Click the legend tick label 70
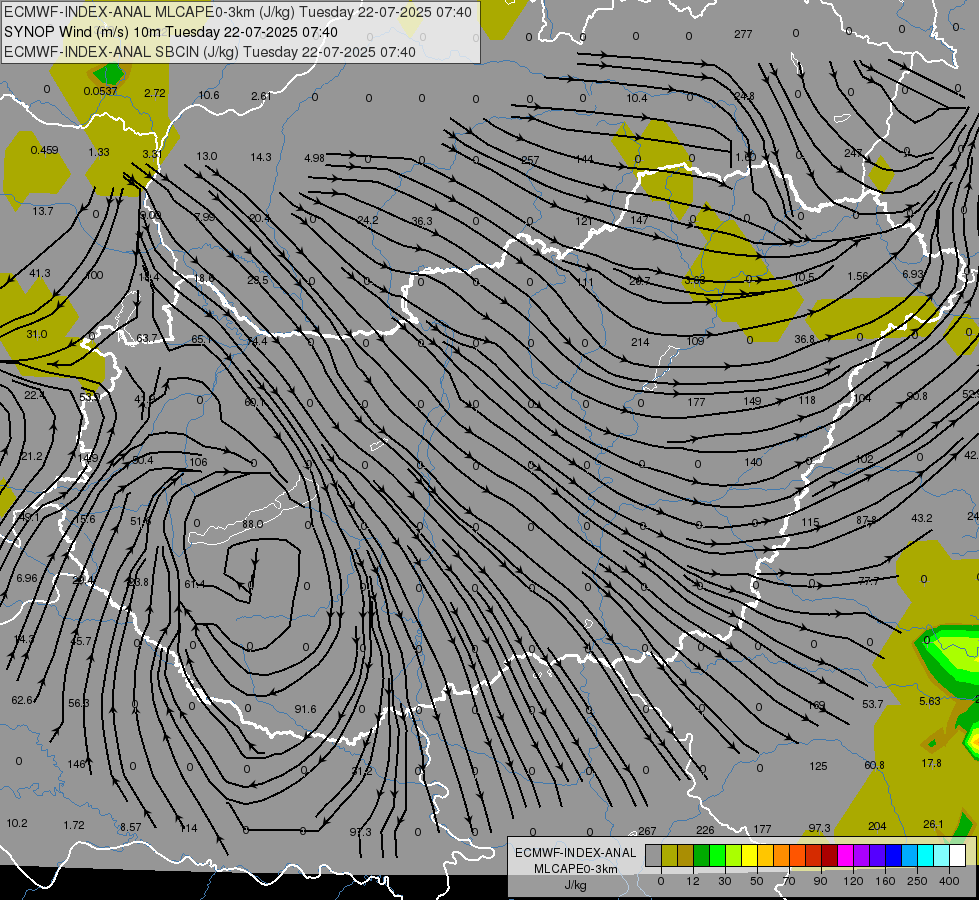 789,881
